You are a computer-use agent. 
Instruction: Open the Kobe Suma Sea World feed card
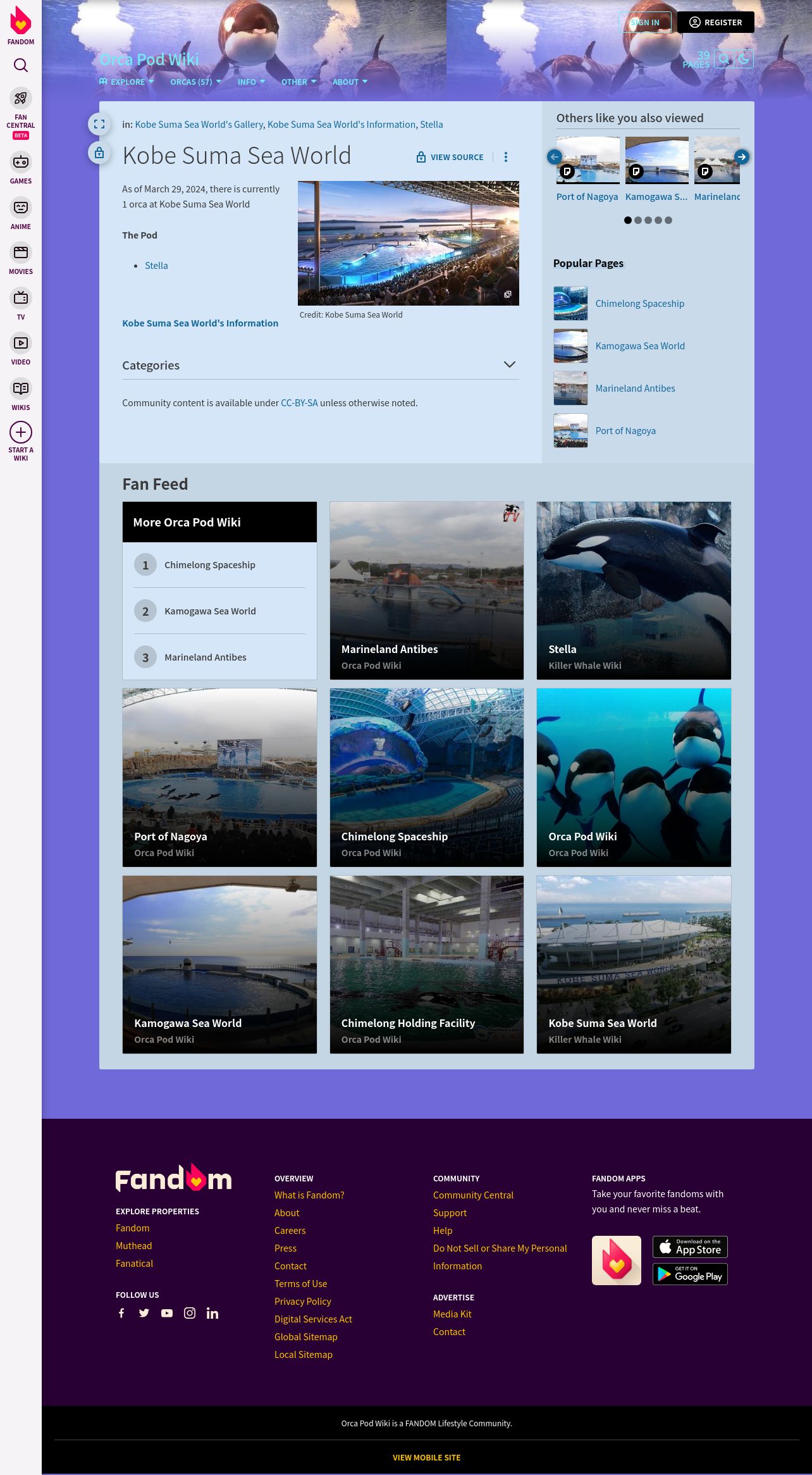pos(634,964)
